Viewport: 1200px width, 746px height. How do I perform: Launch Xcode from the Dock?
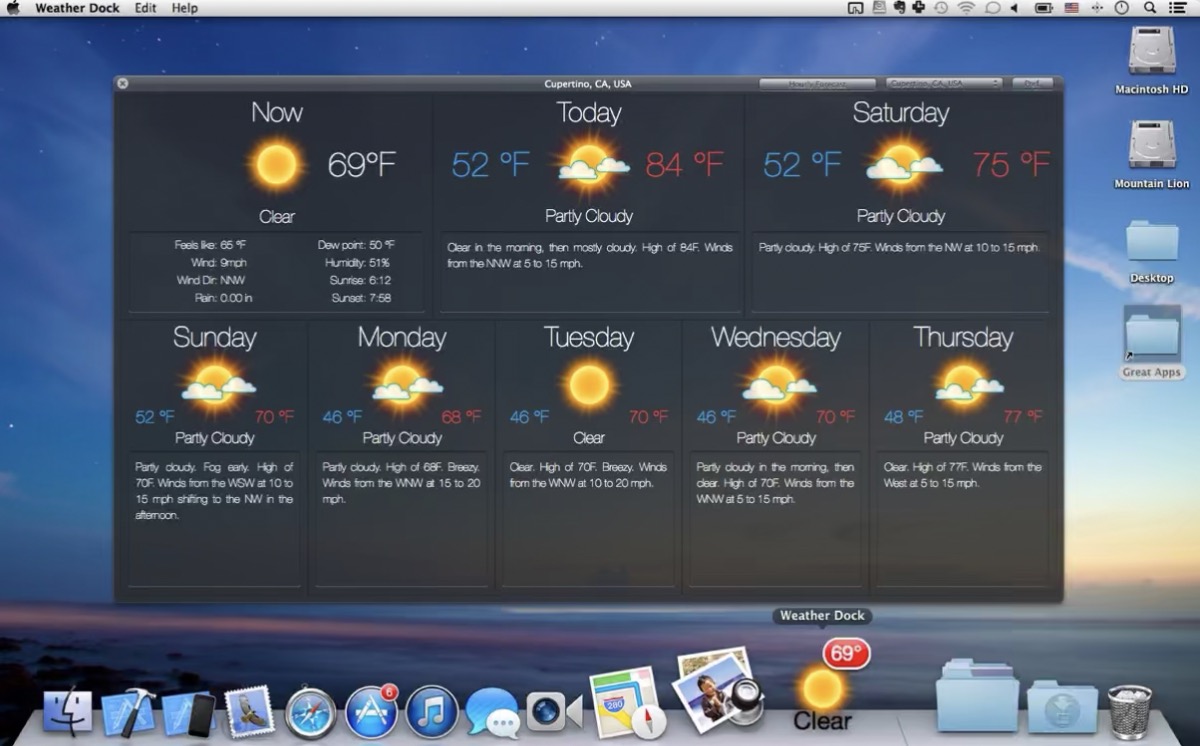128,712
